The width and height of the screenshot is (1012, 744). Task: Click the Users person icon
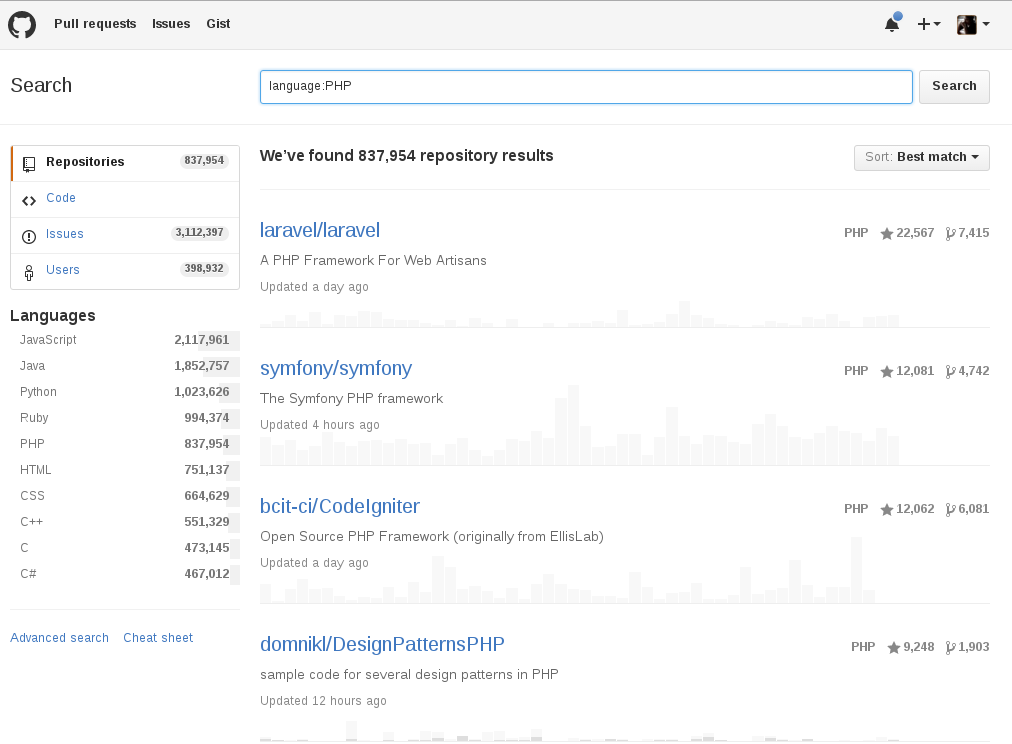coord(28,273)
